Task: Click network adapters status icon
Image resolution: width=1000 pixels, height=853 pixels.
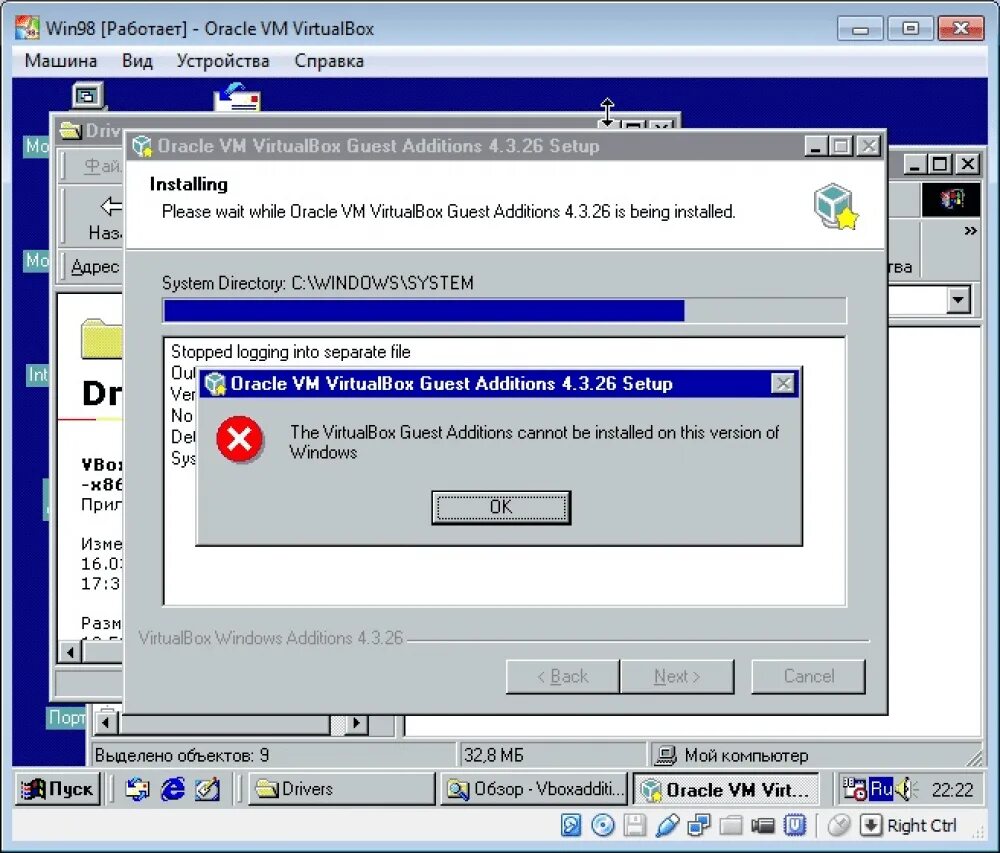Action: (699, 825)
